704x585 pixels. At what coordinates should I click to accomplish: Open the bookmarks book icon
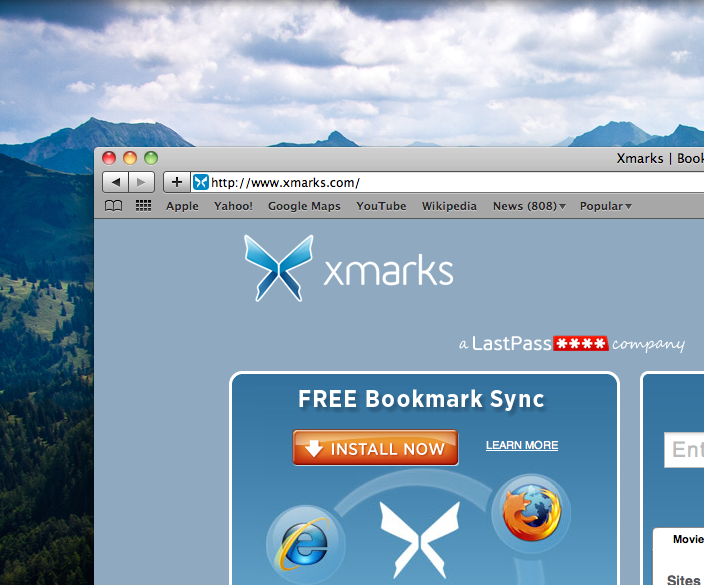point(113,206)
